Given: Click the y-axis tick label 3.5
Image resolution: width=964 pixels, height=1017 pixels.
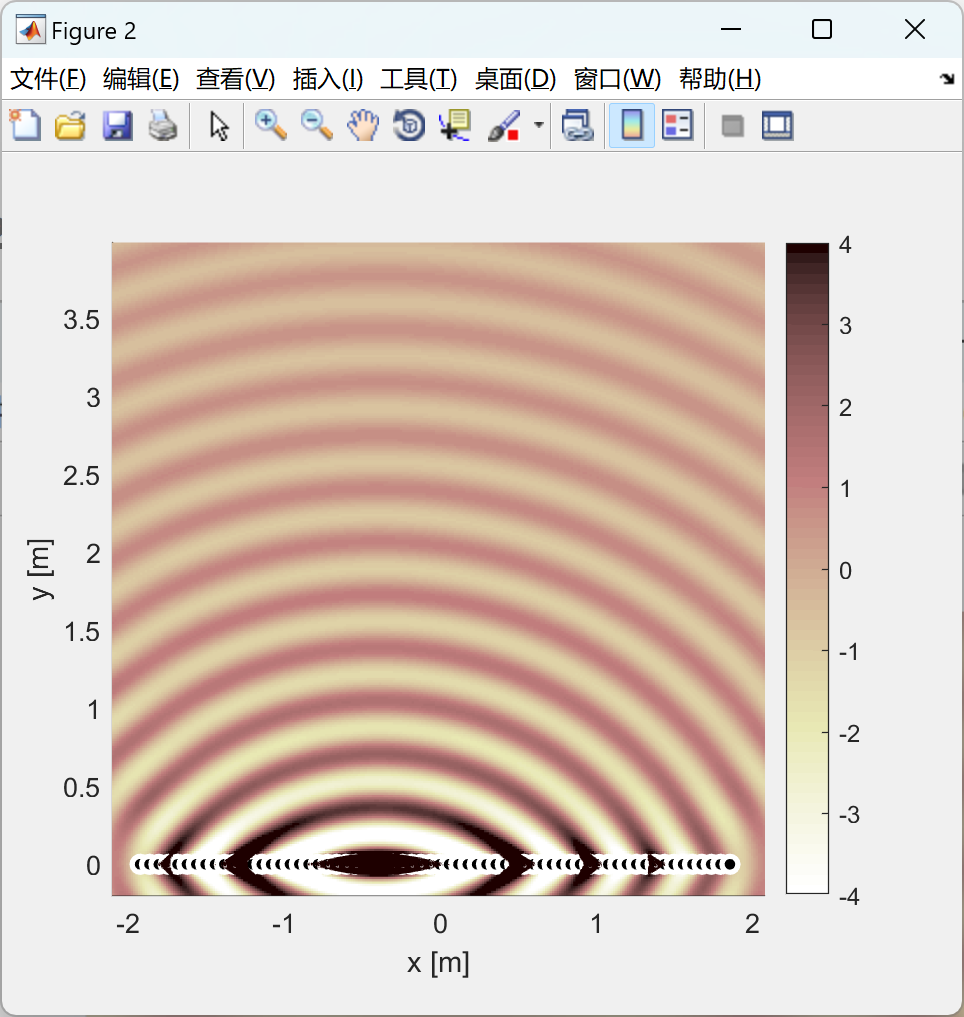Looking at the screenshot, I should (x=82, y=320).
